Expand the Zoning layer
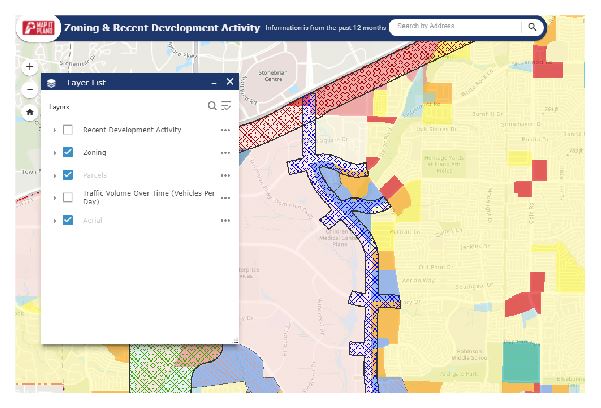 pyautogui.click(x=54, y=153)
